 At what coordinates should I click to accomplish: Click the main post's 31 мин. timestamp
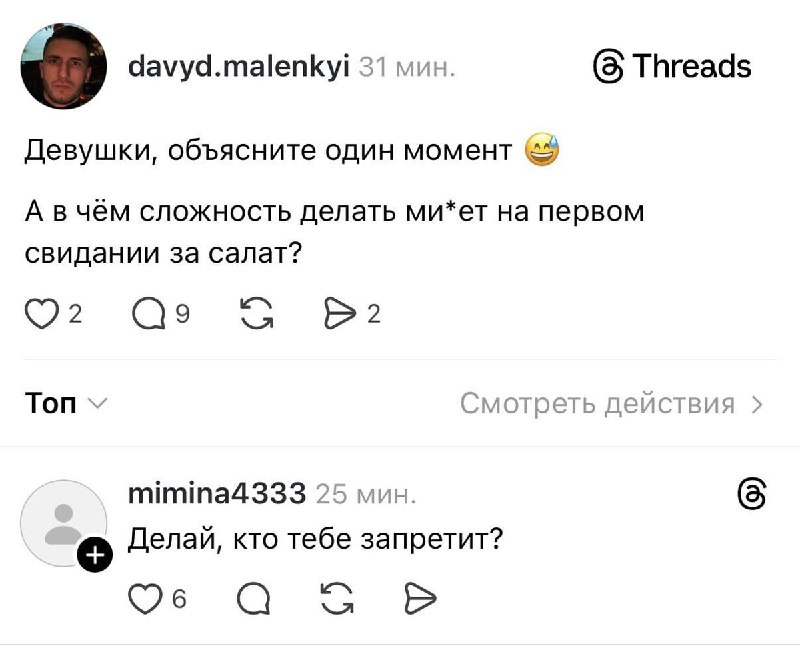(x=407, y=67)
